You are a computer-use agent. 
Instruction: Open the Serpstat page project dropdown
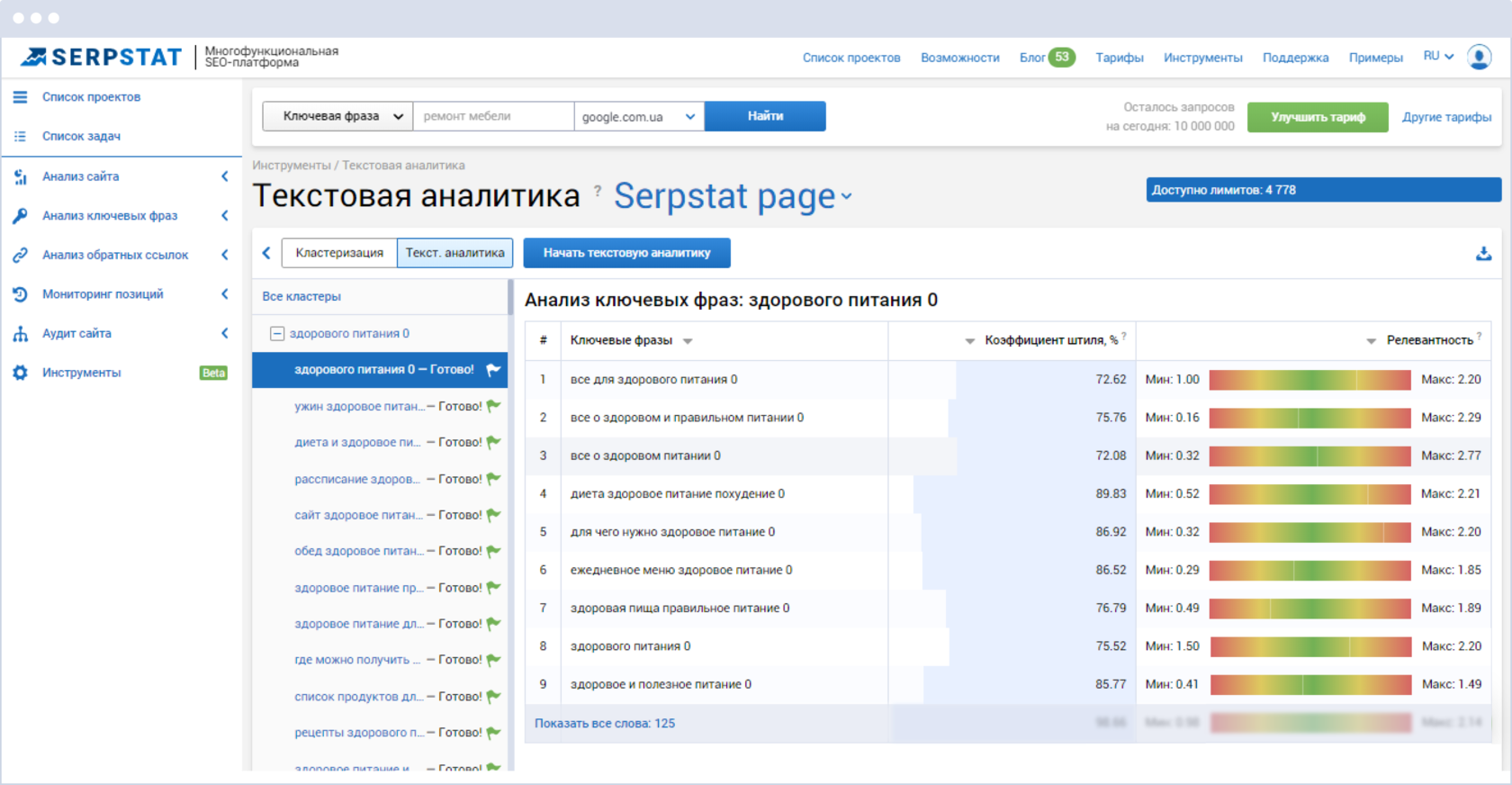coord(733,196)
